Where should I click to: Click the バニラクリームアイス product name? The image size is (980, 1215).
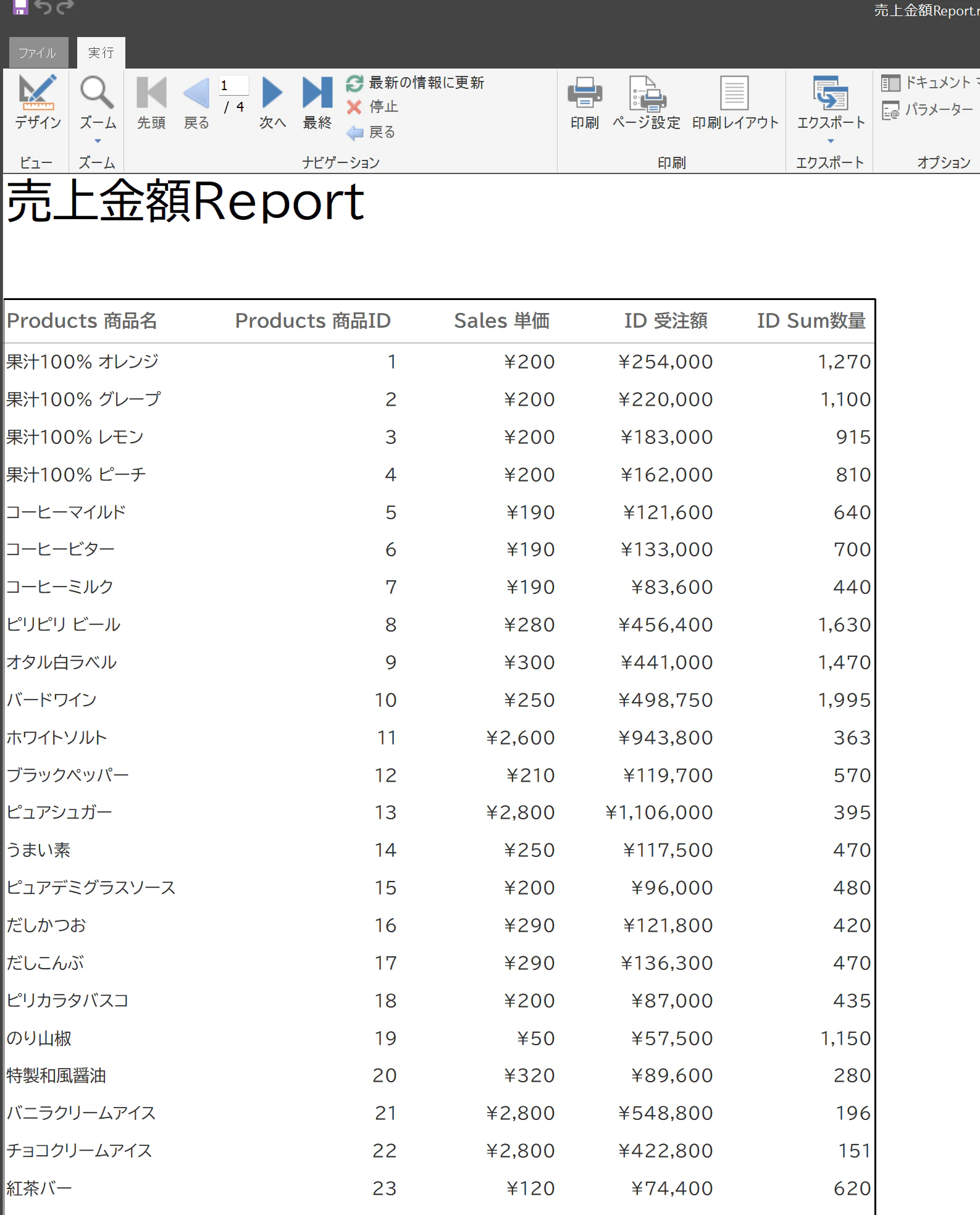[82, 1113]
